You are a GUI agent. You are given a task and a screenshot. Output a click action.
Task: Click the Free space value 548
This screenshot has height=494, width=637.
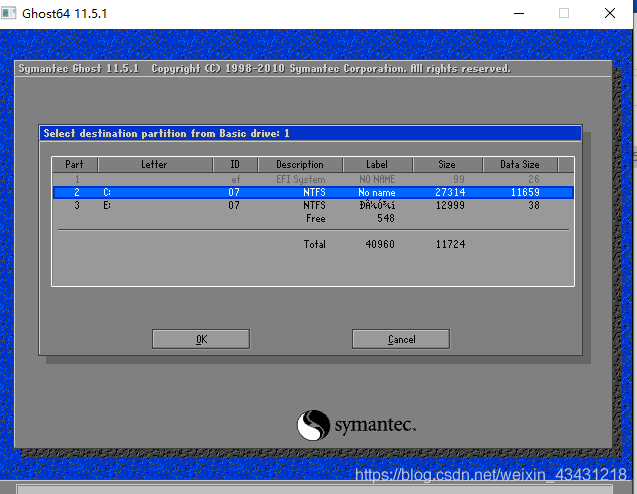coord(386,218)
